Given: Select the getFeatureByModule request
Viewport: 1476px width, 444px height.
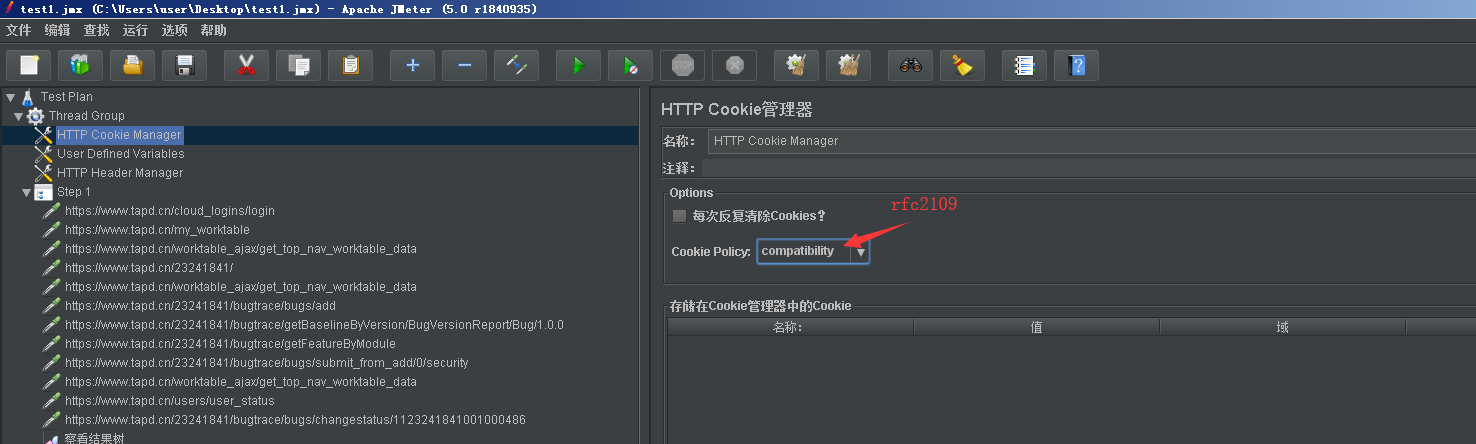Looking at the screenshot, I should [230, 344].
